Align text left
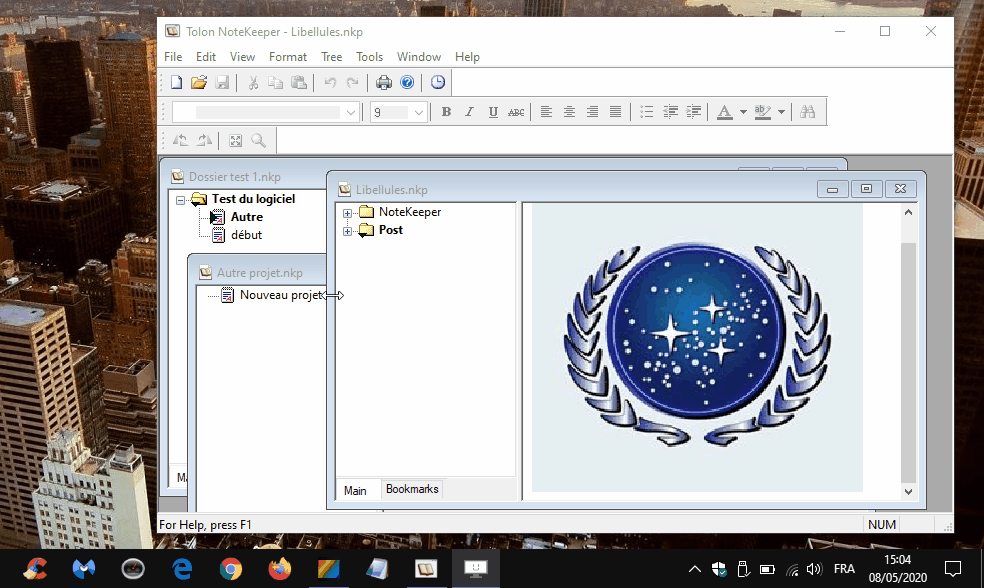984x588 pixels. pyautogui.click(x=546, y=112)
